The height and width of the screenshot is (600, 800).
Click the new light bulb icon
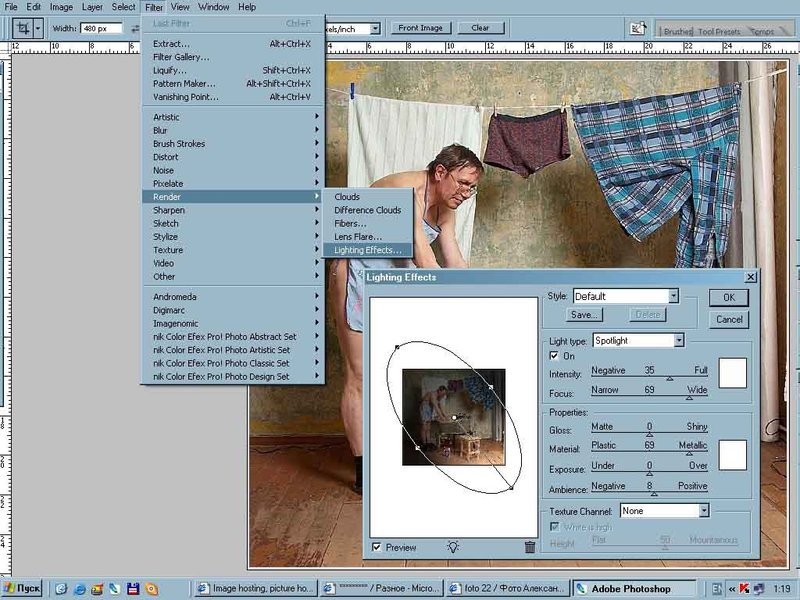coord(453,547)
